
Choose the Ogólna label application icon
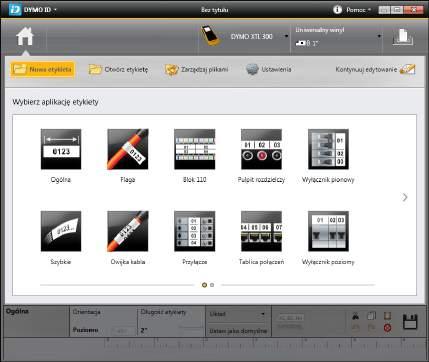pyautogui.click(x=61, y=149)
